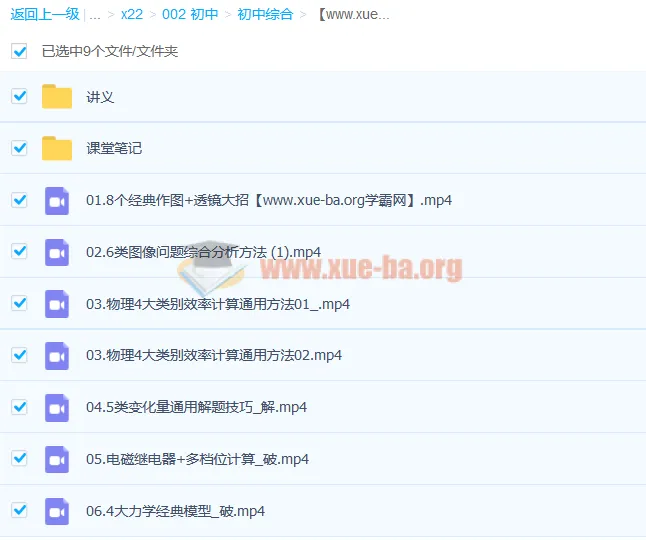Click video icon for 通用方法01_.mp4 file
The width and height of the screenshot is (646, 540).
pos(57,304)
